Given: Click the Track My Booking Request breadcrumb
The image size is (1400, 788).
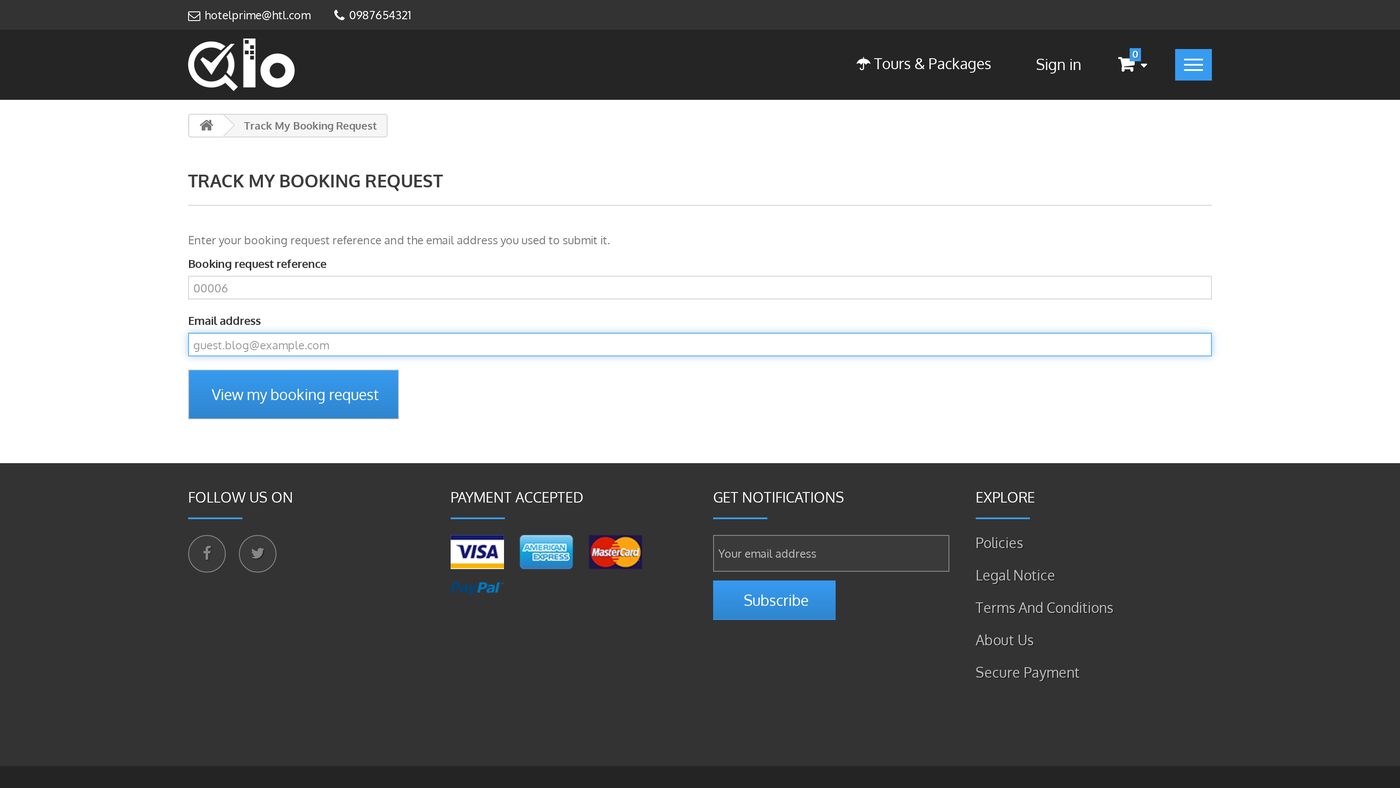Looking at the screenshot, I should coord(310,126).
